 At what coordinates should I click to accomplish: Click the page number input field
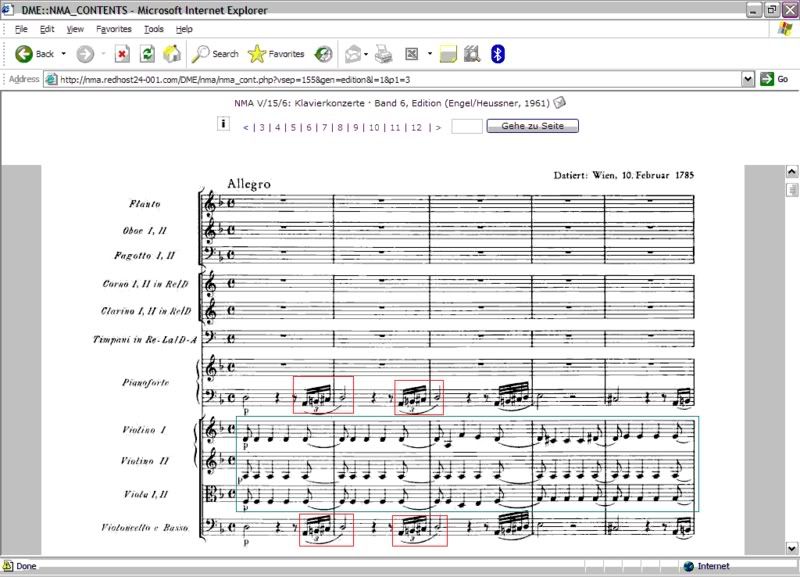pyautogui.click(x=467, y=126)
